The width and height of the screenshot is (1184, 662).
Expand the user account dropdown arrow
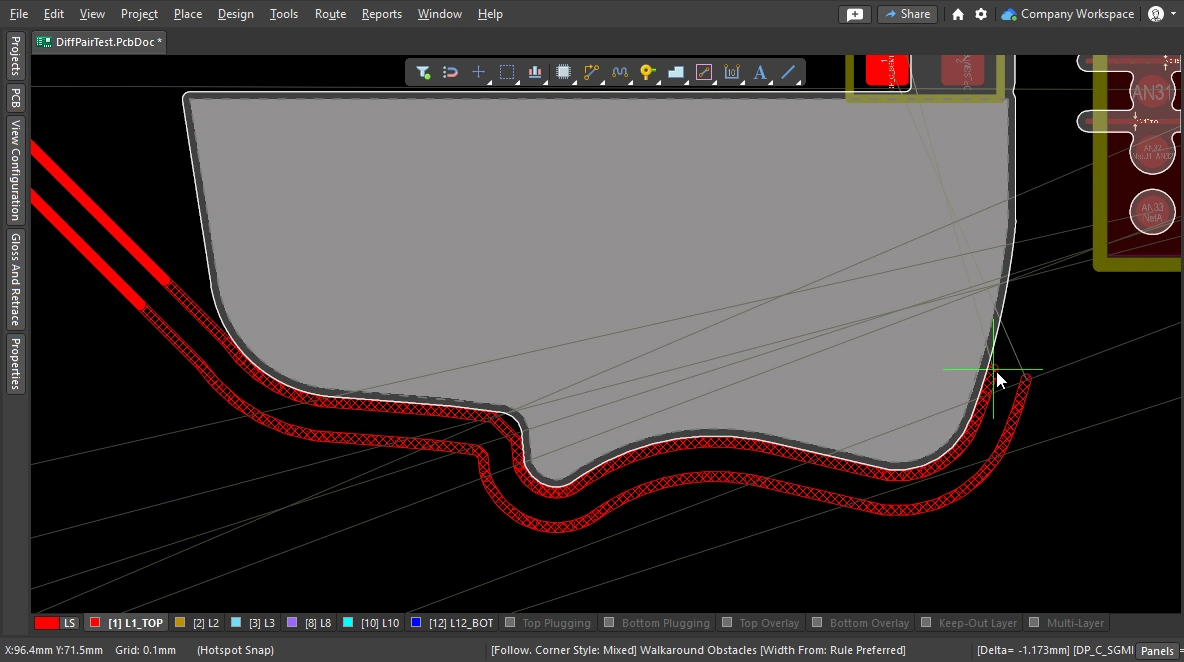(1174, 14)
